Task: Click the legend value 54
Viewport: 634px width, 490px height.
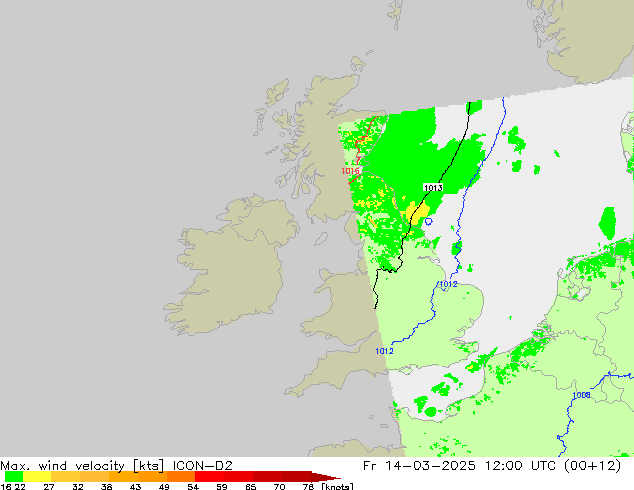Action: (x=193, y=486)
